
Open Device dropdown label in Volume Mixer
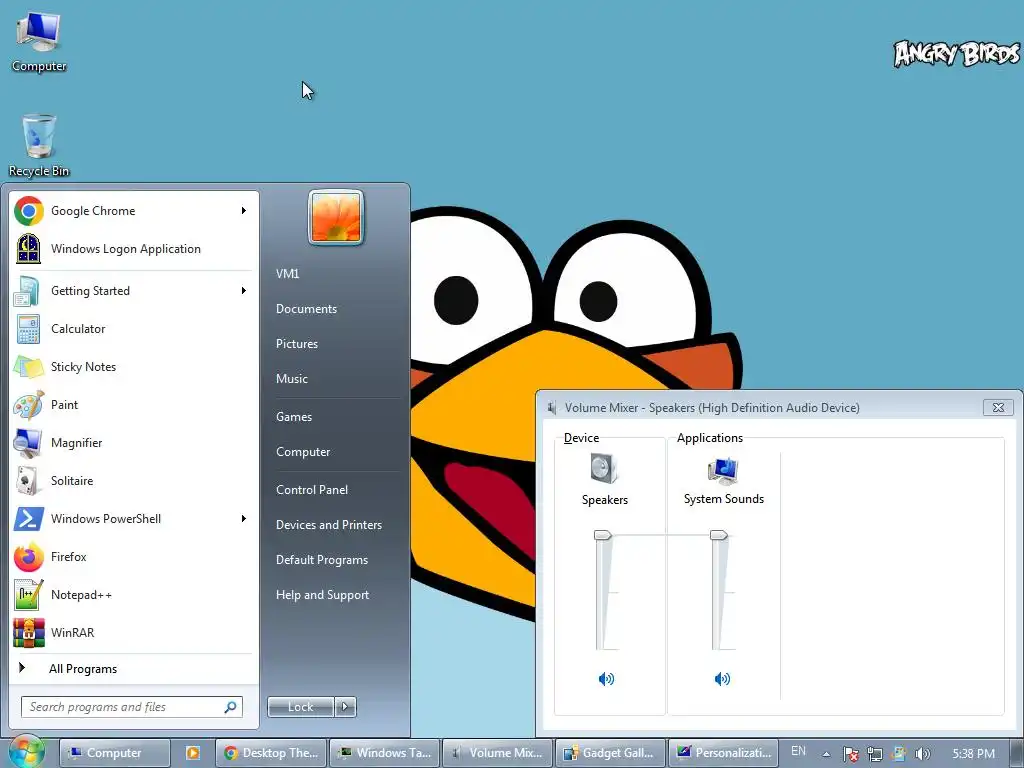click(x=581, y=438)
